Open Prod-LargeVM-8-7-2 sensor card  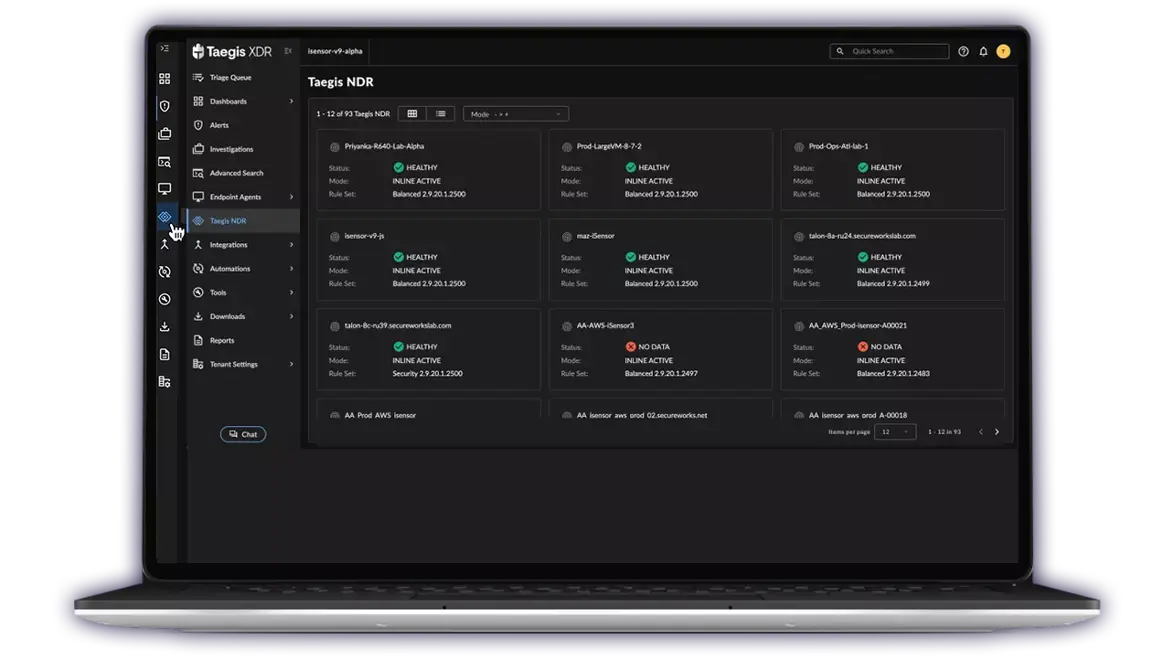coord(660,170)
